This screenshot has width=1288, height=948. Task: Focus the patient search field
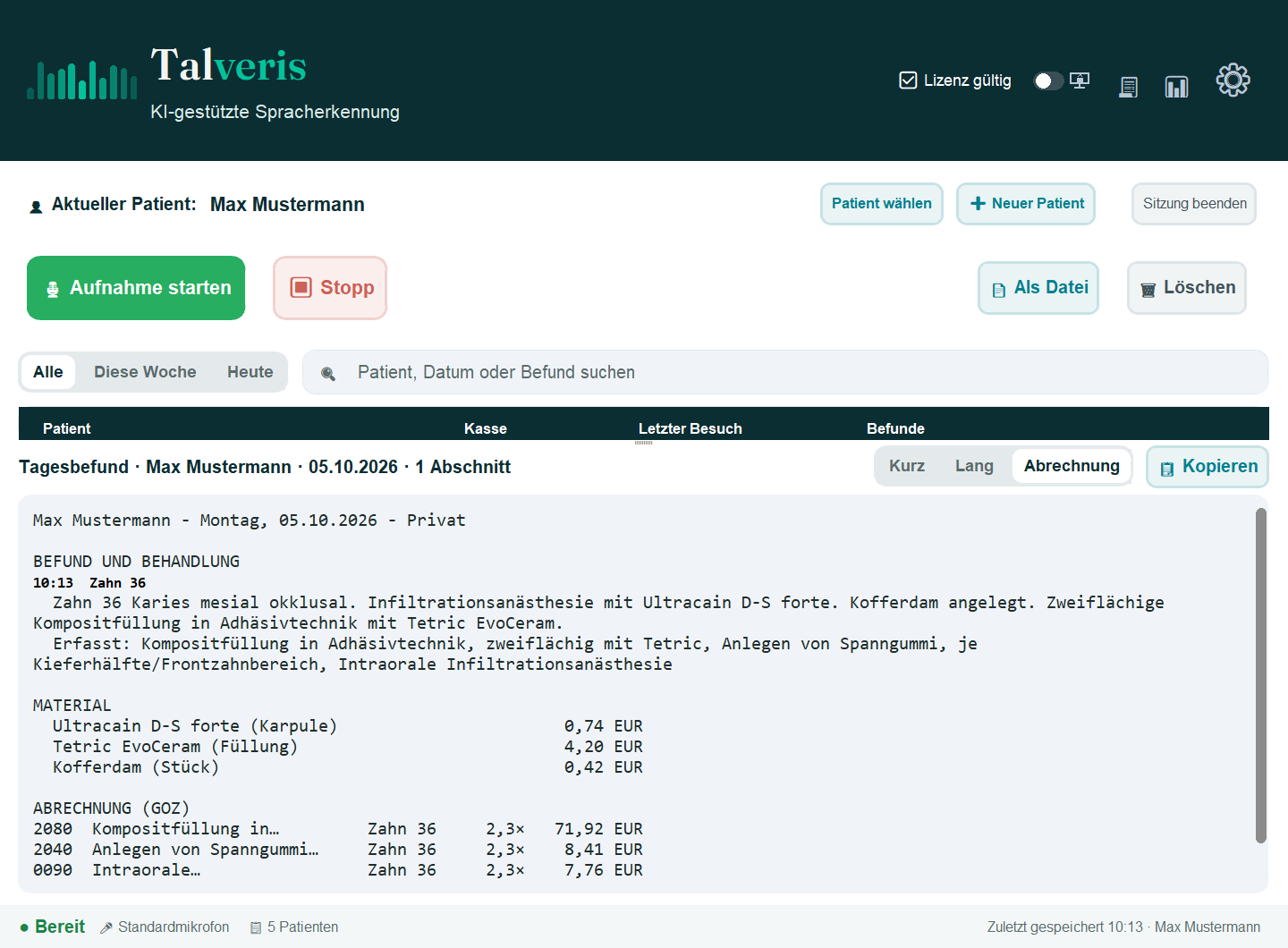pyautogui.click(x=785, y=372)
